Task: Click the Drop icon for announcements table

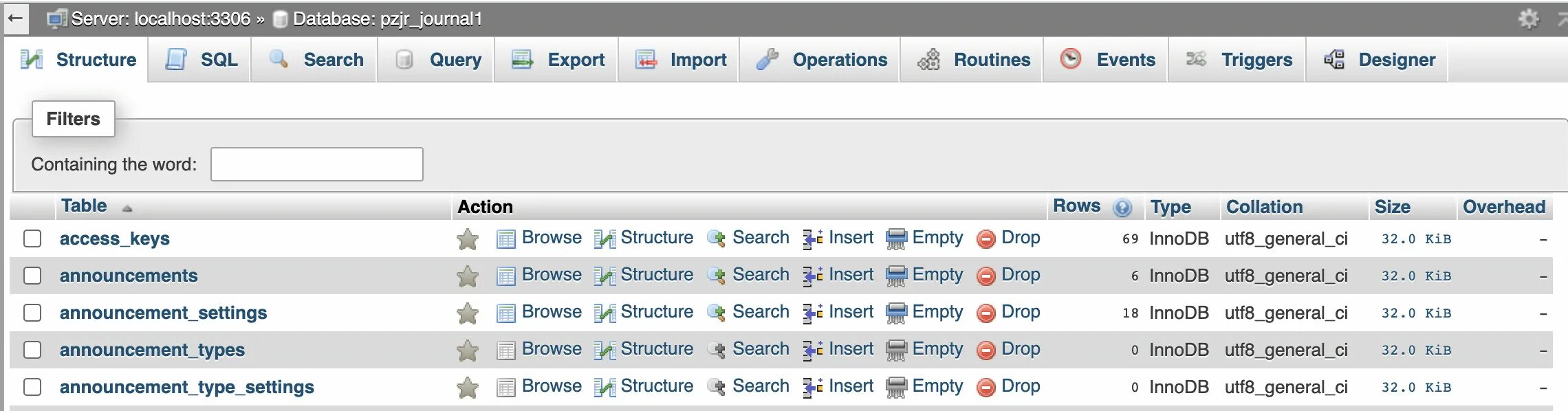Action: [x=986, y=276]
